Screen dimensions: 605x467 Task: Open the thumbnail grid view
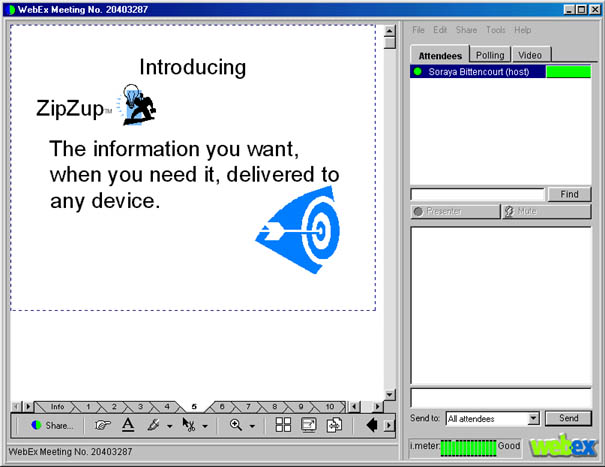(x=283, y=425)
